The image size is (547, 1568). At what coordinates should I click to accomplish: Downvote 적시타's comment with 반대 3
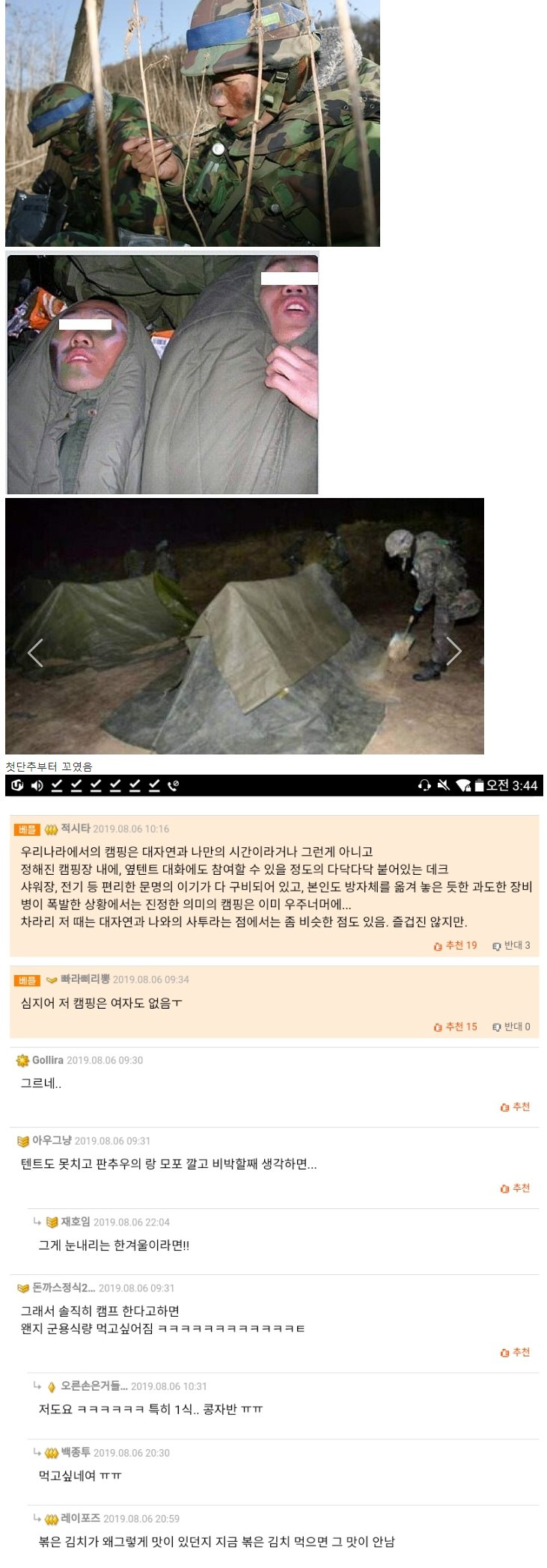[511, 945]
